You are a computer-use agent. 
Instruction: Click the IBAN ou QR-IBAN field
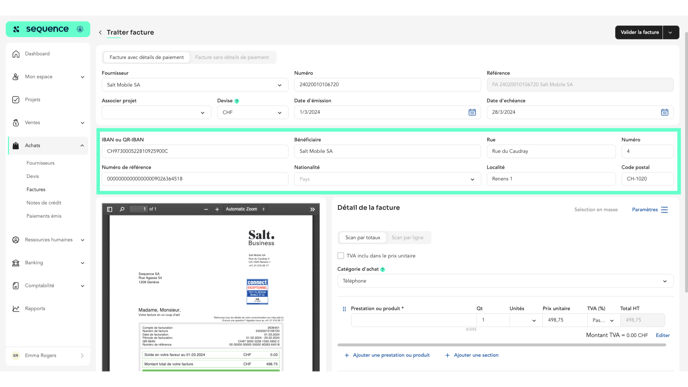point(195,151)
